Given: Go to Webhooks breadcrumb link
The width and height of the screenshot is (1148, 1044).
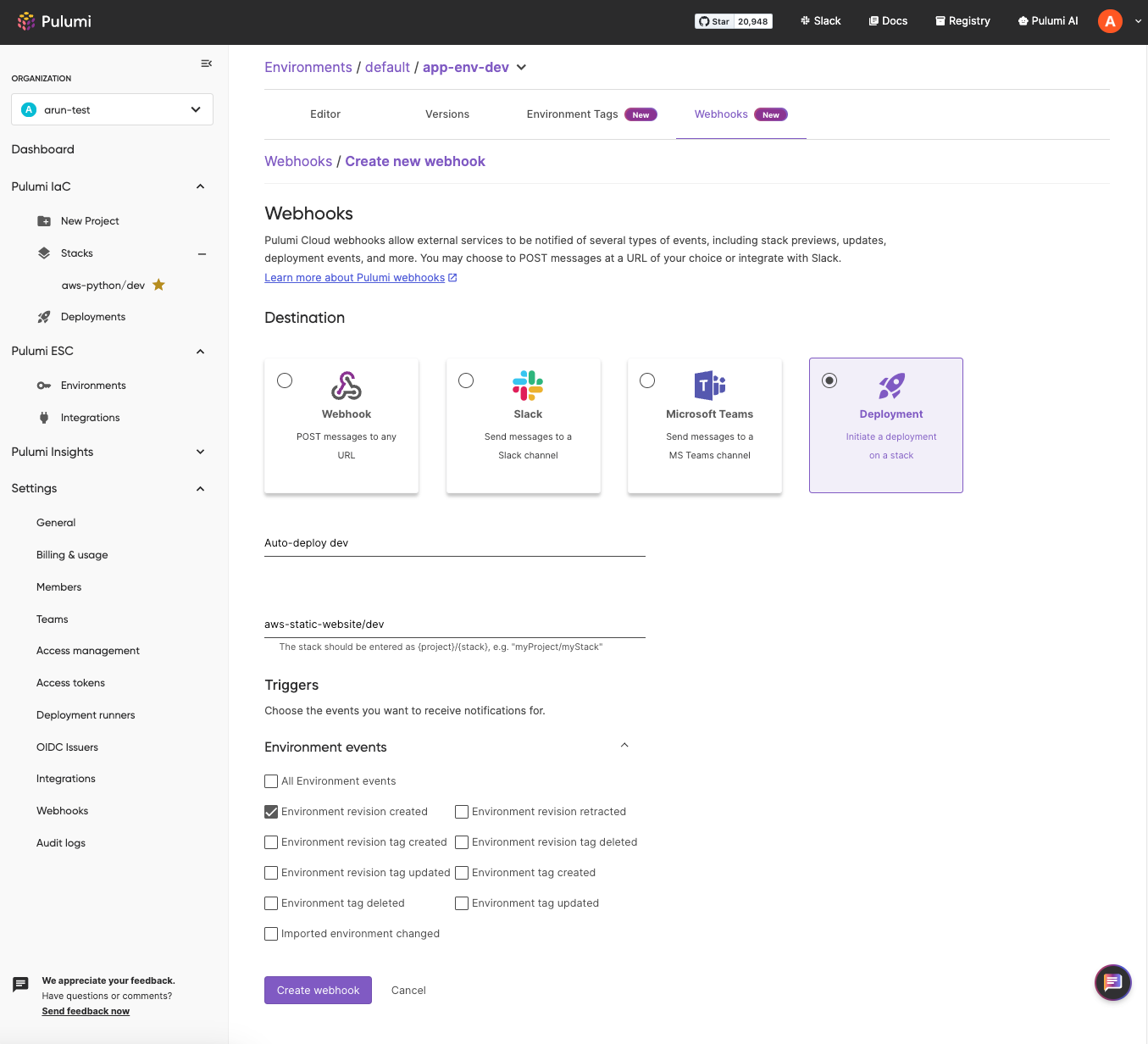Looking at the screenshot, I should pos(298,161).
